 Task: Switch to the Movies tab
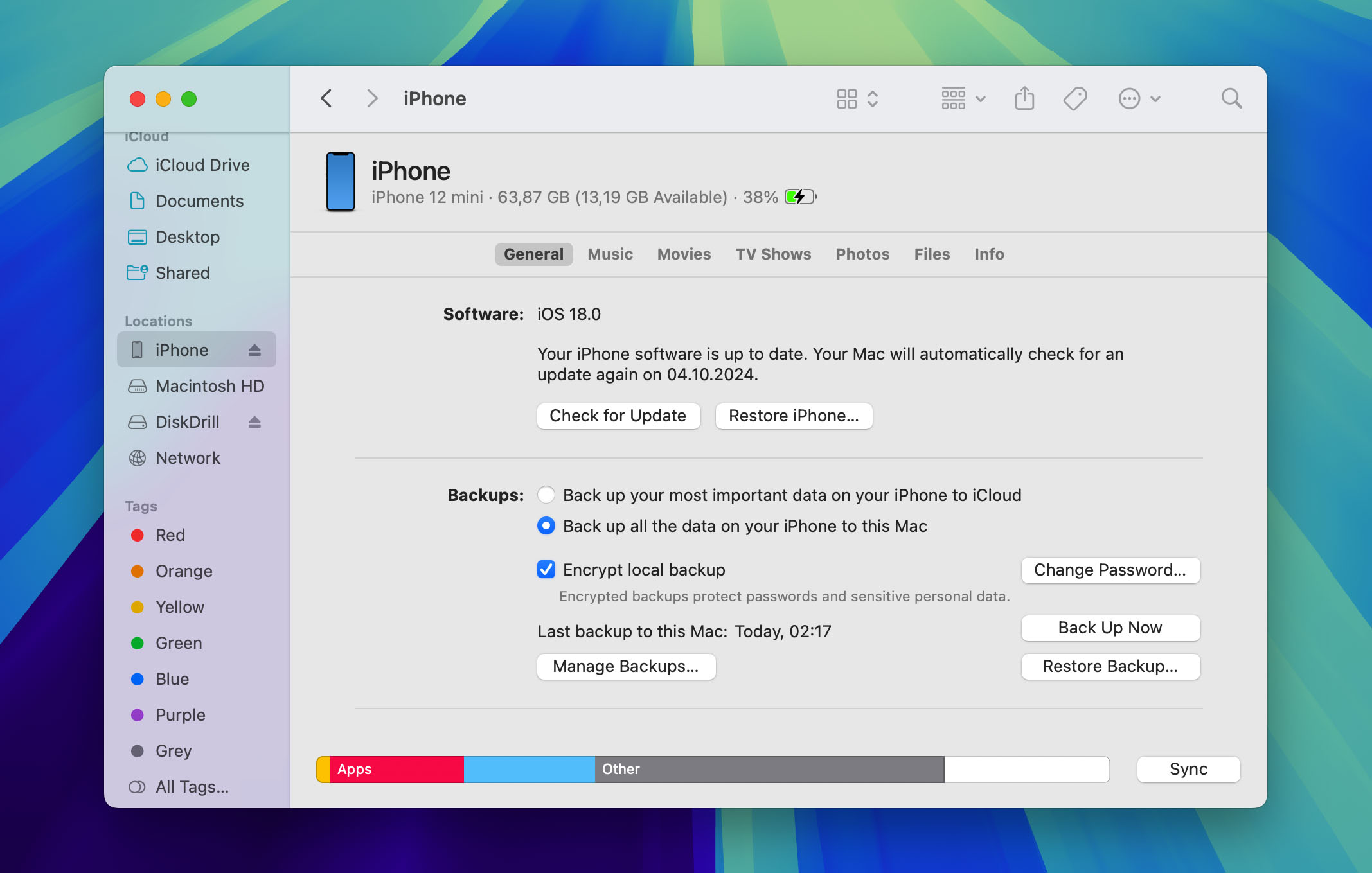click(684, 254)
